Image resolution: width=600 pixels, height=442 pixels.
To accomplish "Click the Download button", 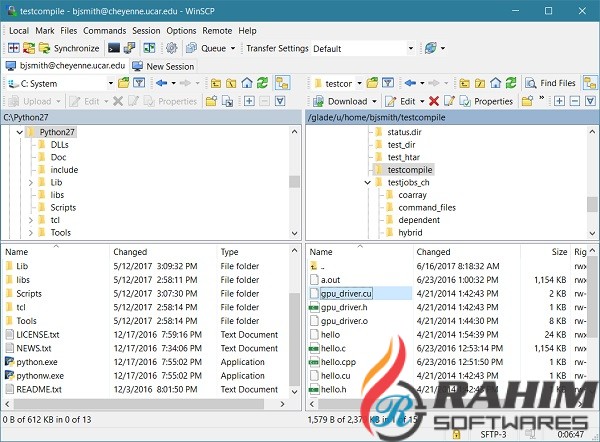I will [x=340, y=101].
